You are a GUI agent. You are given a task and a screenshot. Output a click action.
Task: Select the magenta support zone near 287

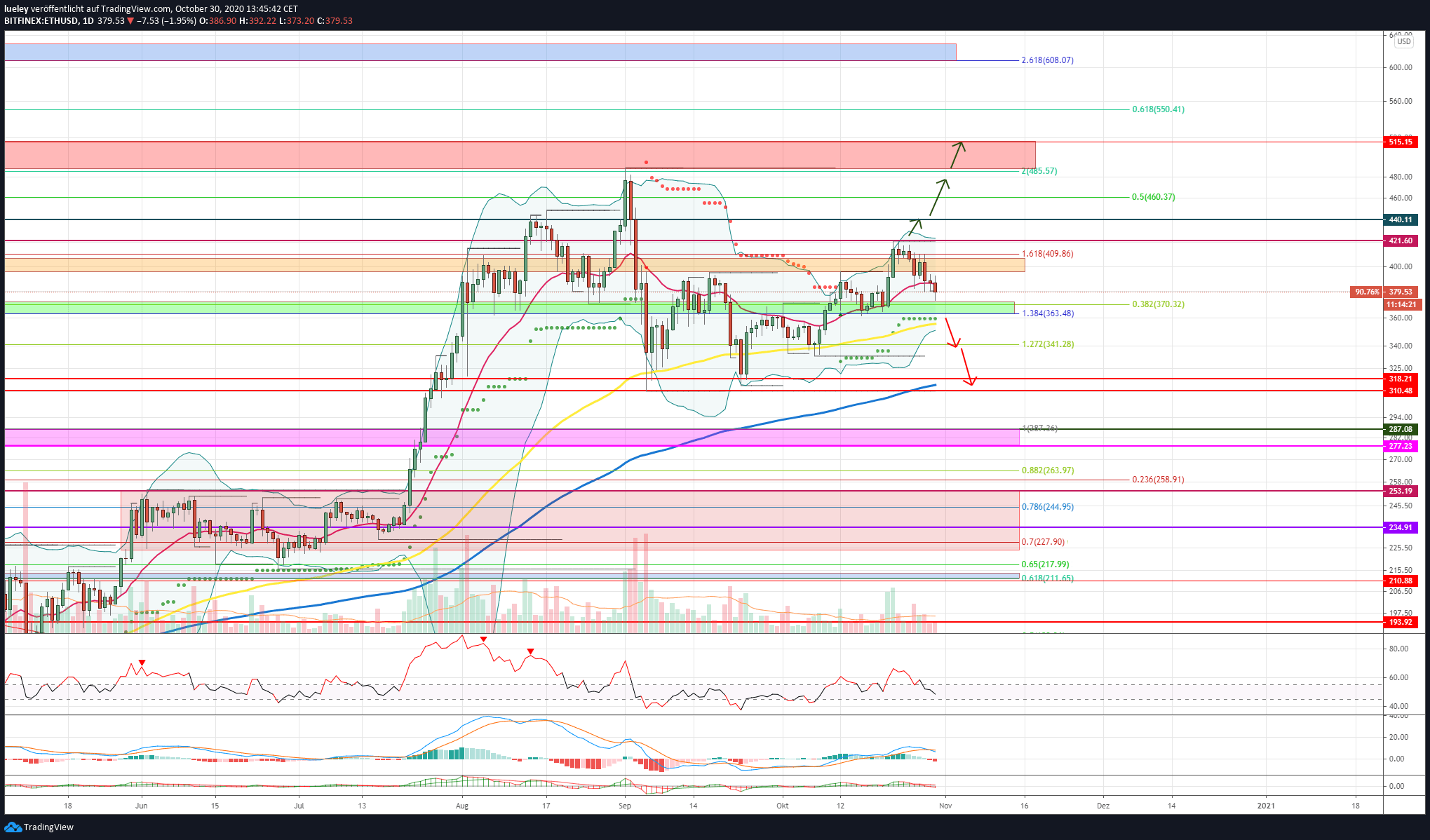(x=512, y=437)
